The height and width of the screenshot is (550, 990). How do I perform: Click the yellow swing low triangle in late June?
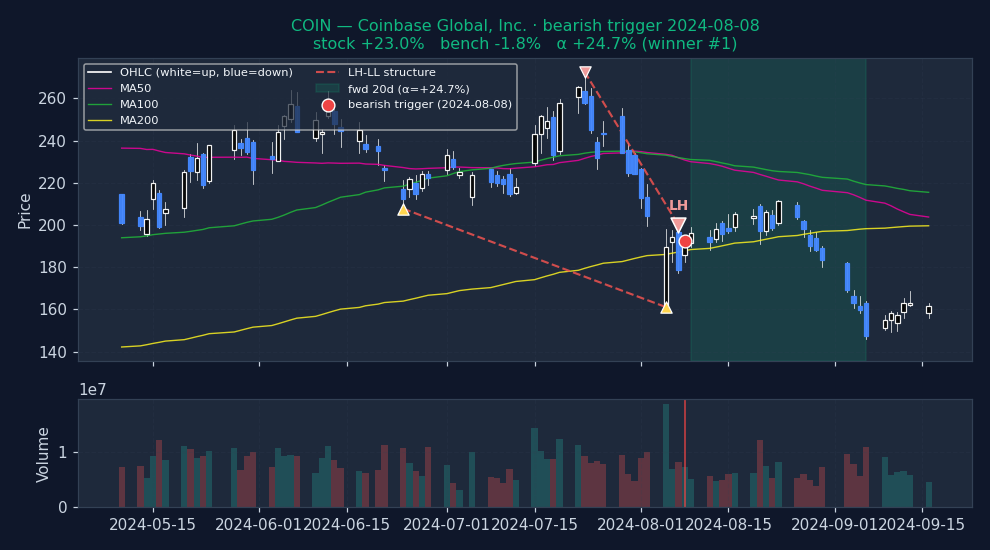click(x=403, y=209)
